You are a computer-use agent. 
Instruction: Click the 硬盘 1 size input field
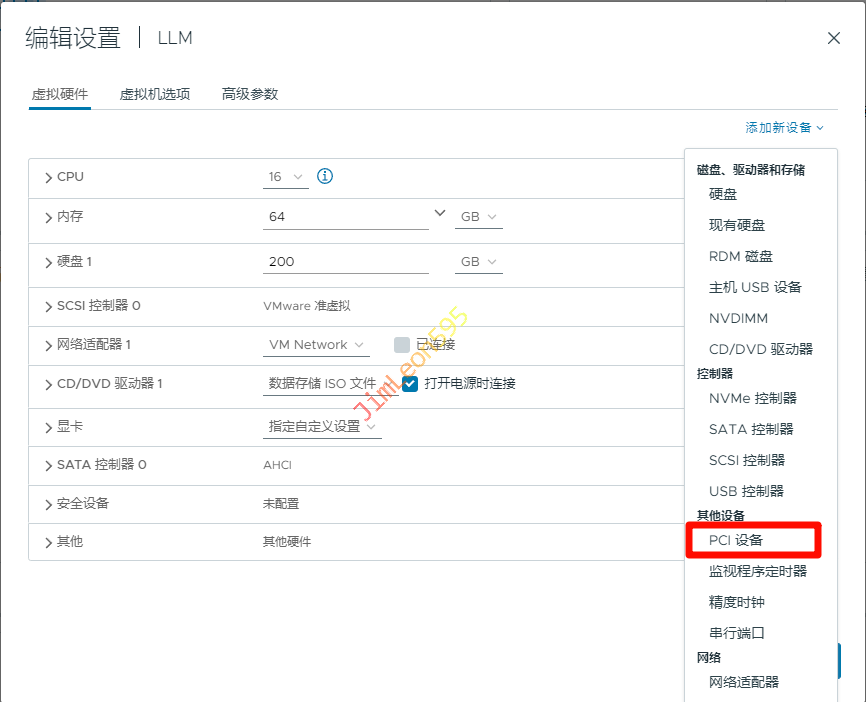345,262
